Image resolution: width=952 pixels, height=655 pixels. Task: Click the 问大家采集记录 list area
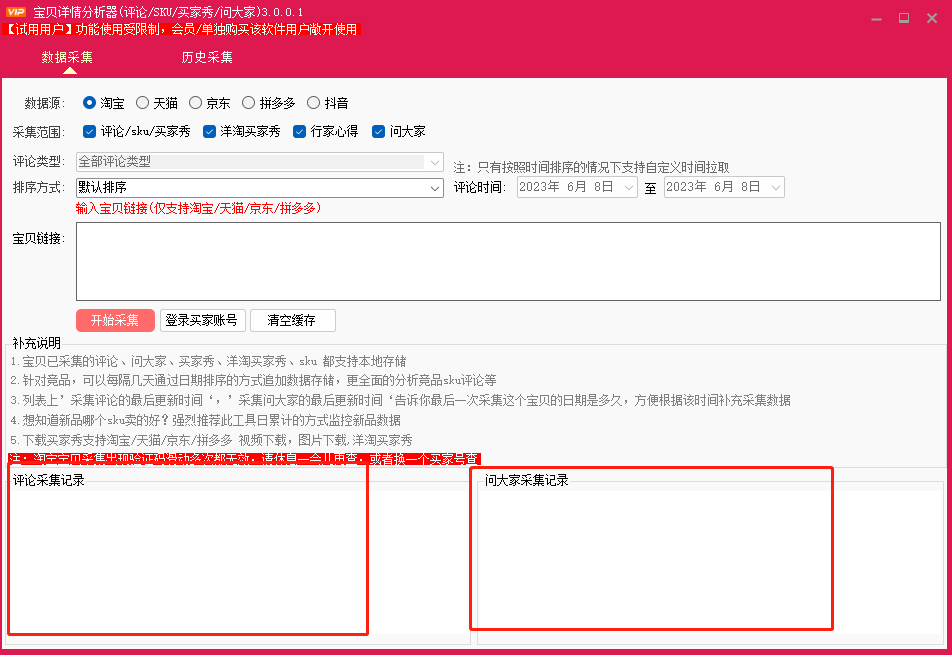point(710,562)
